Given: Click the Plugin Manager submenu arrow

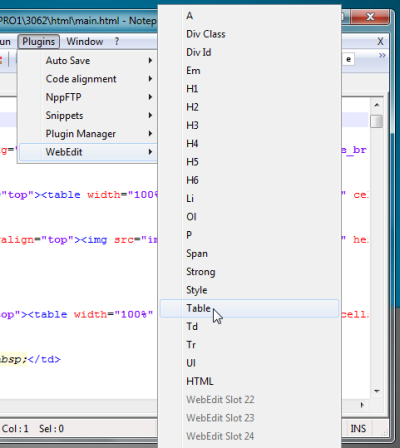Looking at the screenshot, I should pos(150,134).
